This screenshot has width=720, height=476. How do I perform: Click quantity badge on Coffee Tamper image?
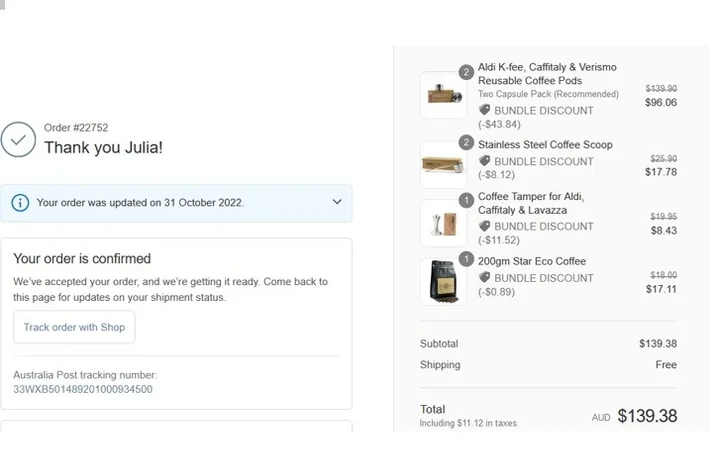pyautogui.click(x=466, y=200)
